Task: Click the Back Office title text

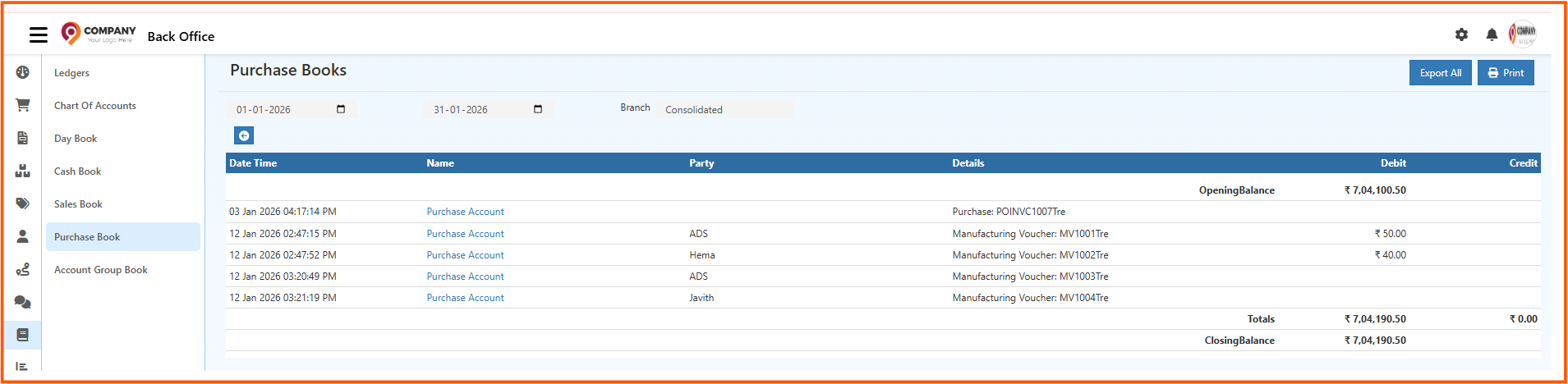Action: pyautogui.click(x=181, y=37)
